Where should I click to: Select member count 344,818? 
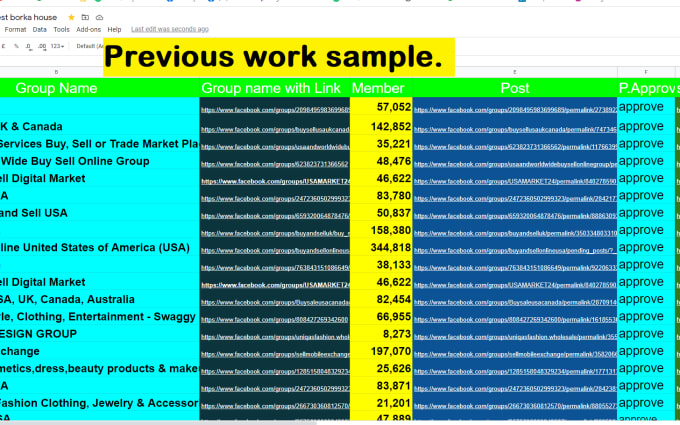pos(381,247)
